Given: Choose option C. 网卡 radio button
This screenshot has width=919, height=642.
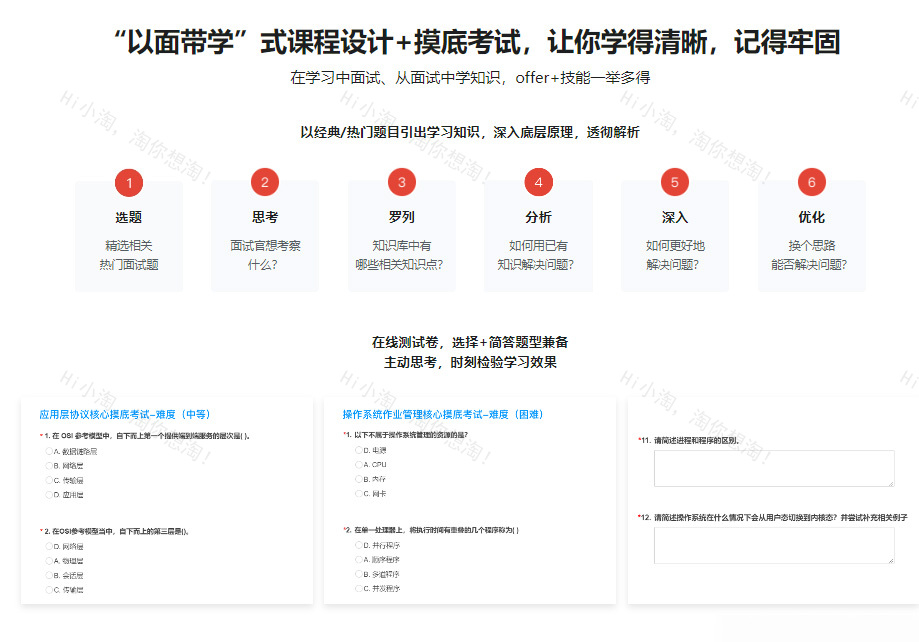Looking at the screenshot, I should point(359,494).
